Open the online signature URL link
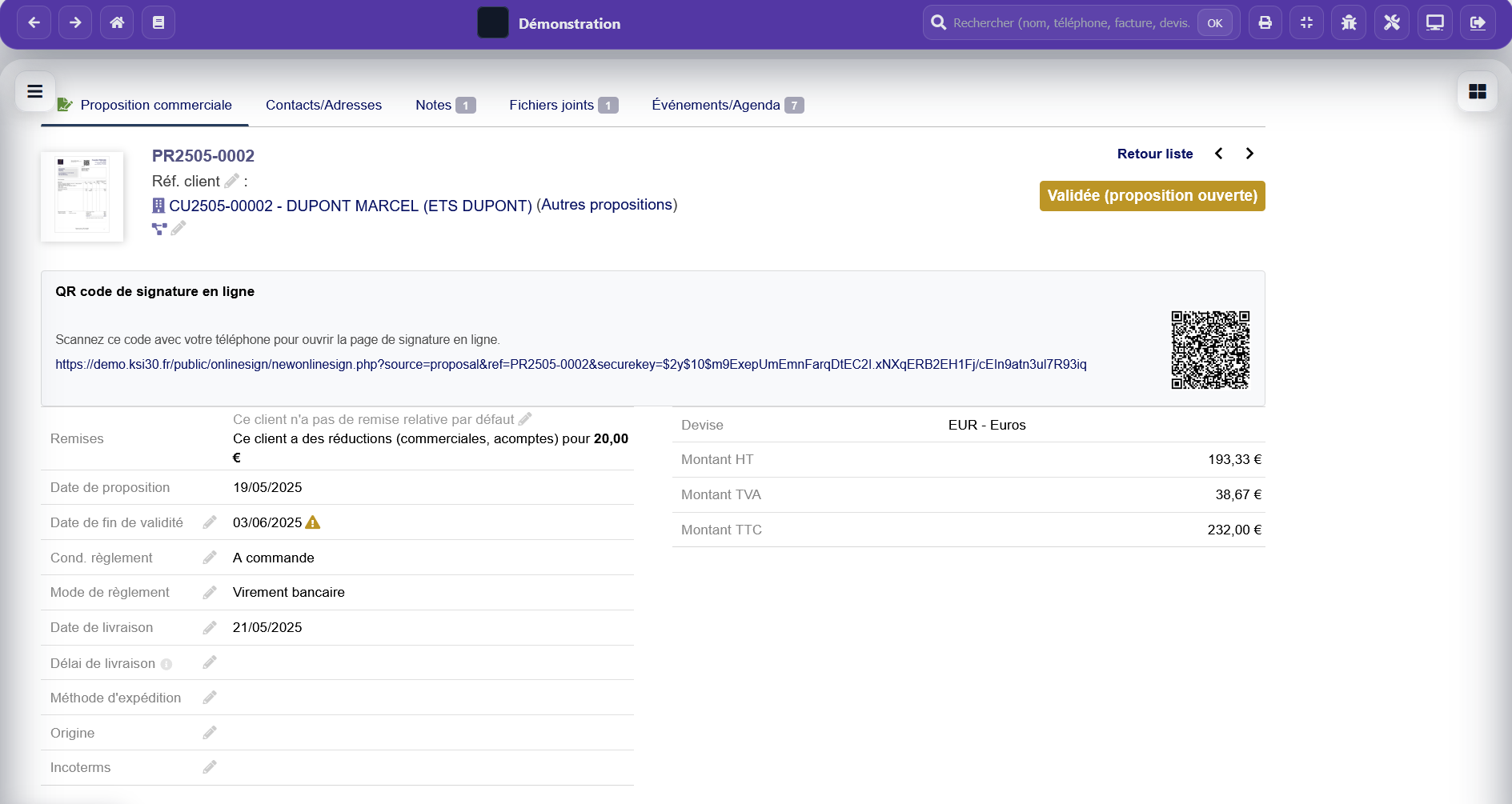 click(x=571, y=364)
